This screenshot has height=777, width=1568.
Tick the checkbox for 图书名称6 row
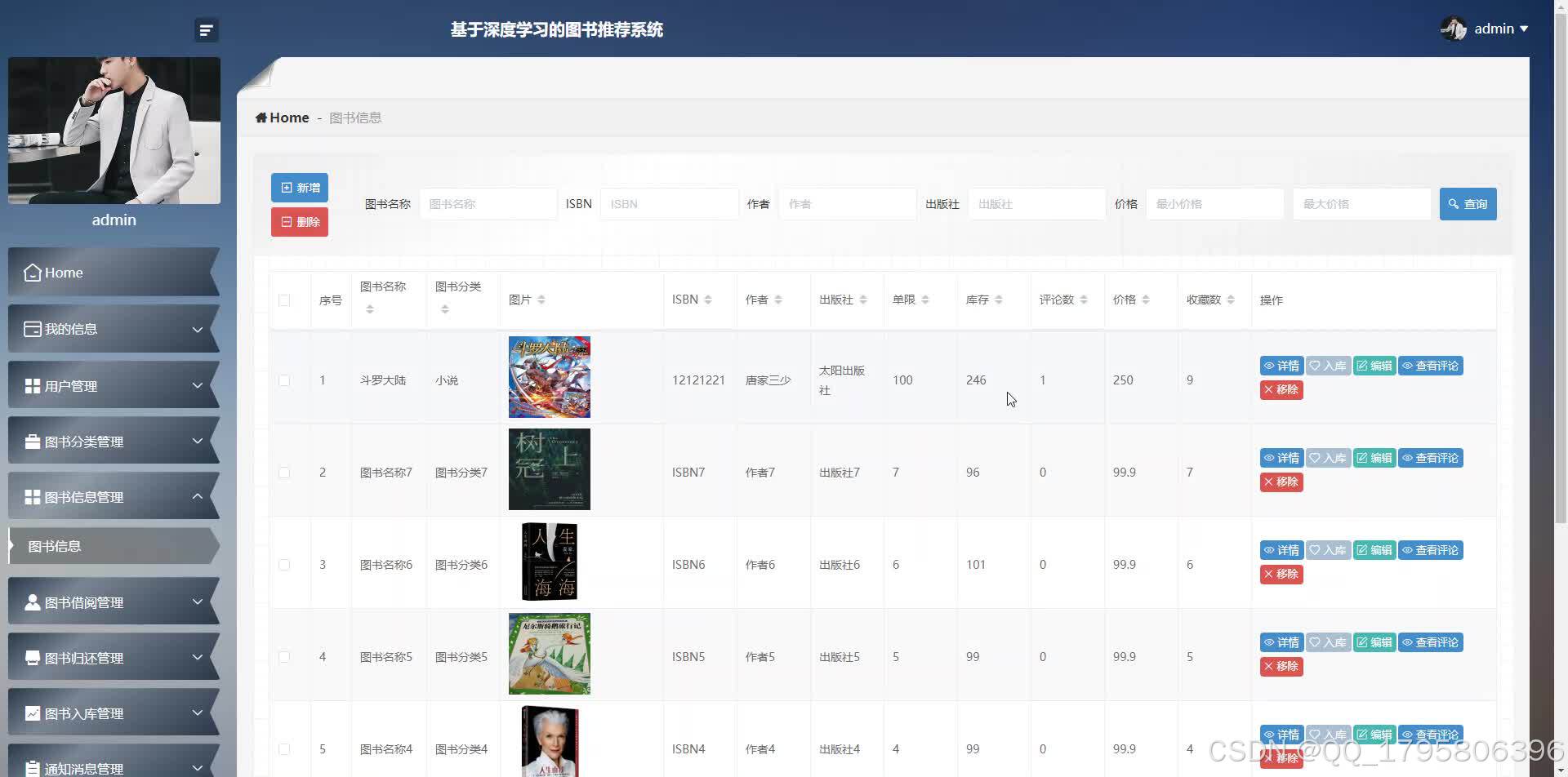284,565
